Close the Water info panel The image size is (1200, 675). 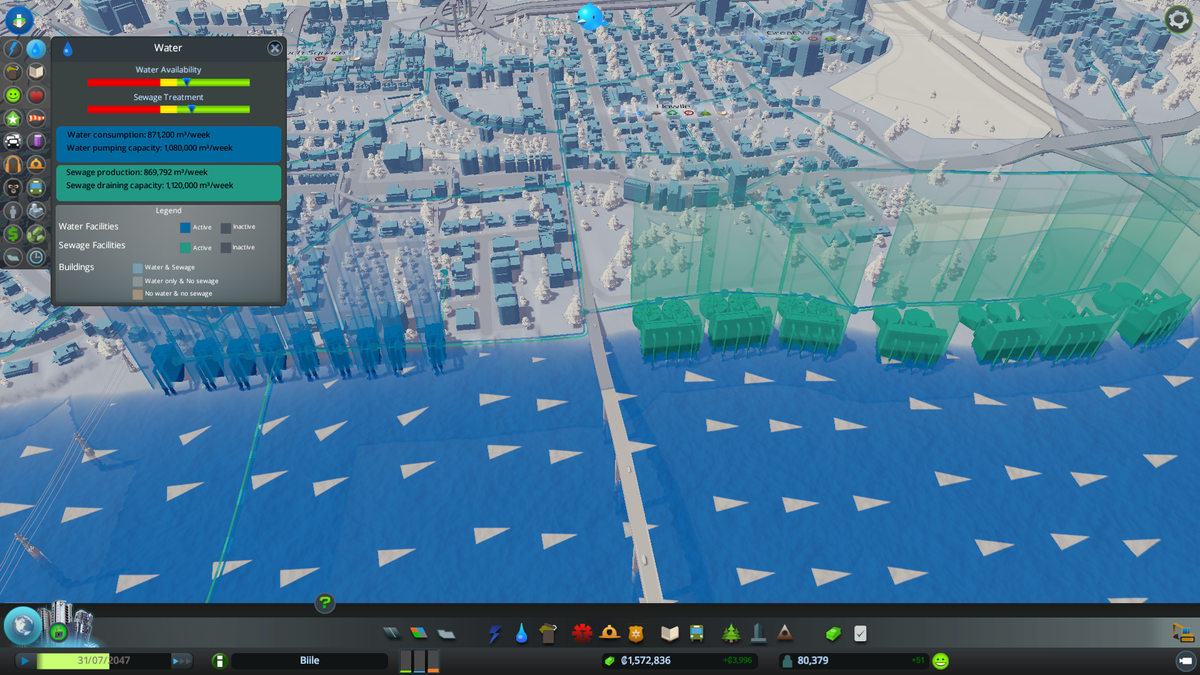click(275, 48)
